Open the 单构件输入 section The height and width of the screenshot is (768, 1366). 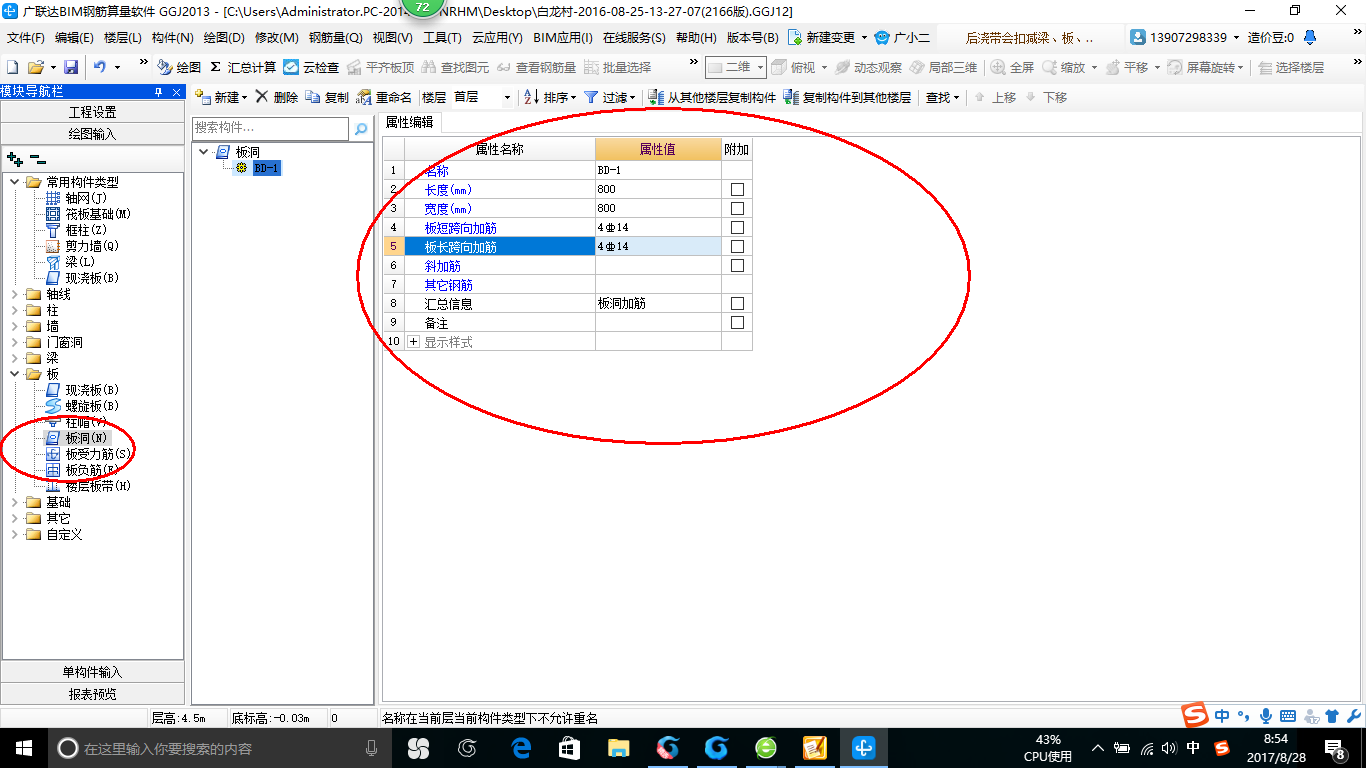pos(92,672)
